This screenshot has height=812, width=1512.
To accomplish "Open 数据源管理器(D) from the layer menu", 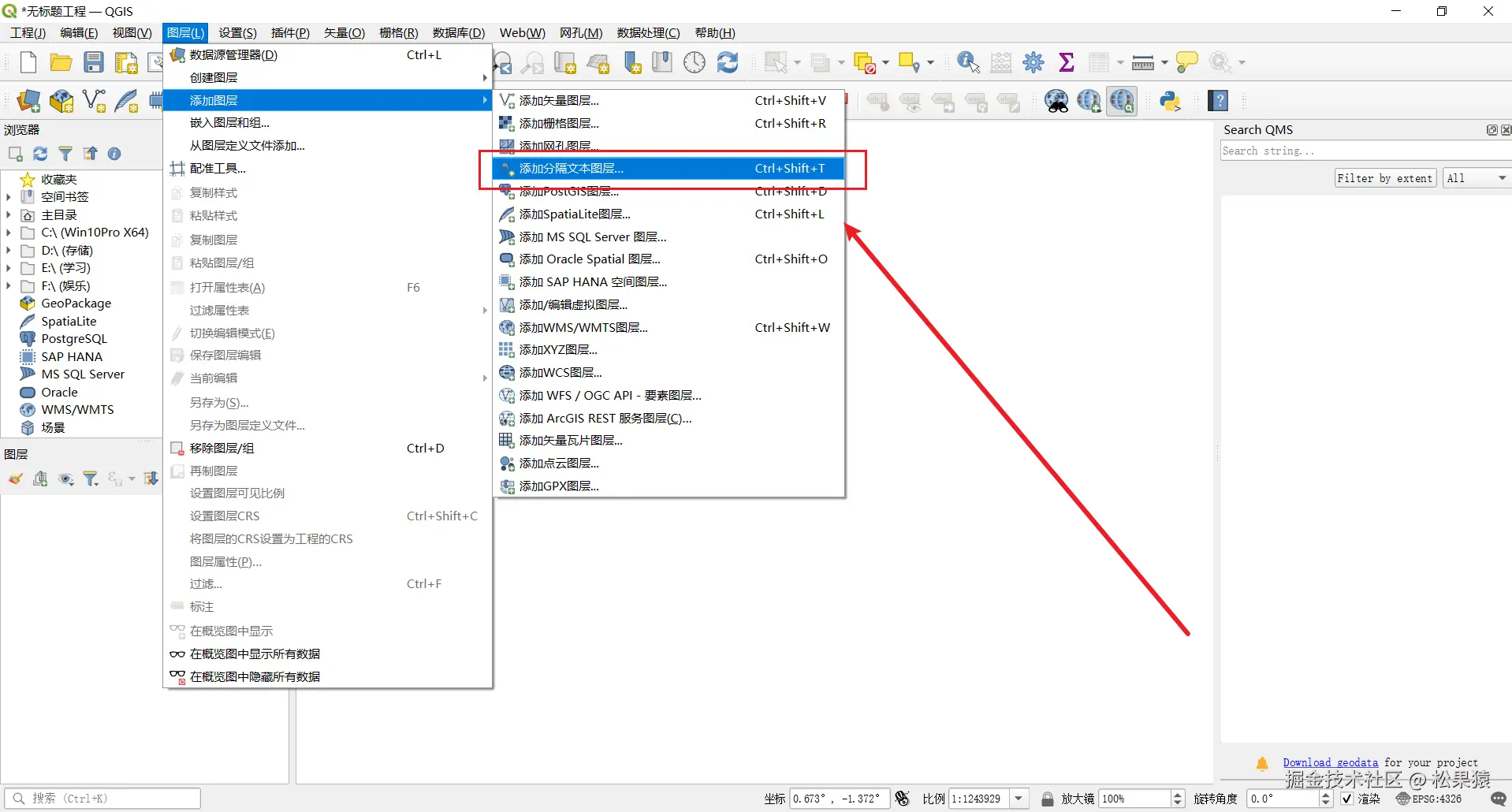I will pos(327,55).
